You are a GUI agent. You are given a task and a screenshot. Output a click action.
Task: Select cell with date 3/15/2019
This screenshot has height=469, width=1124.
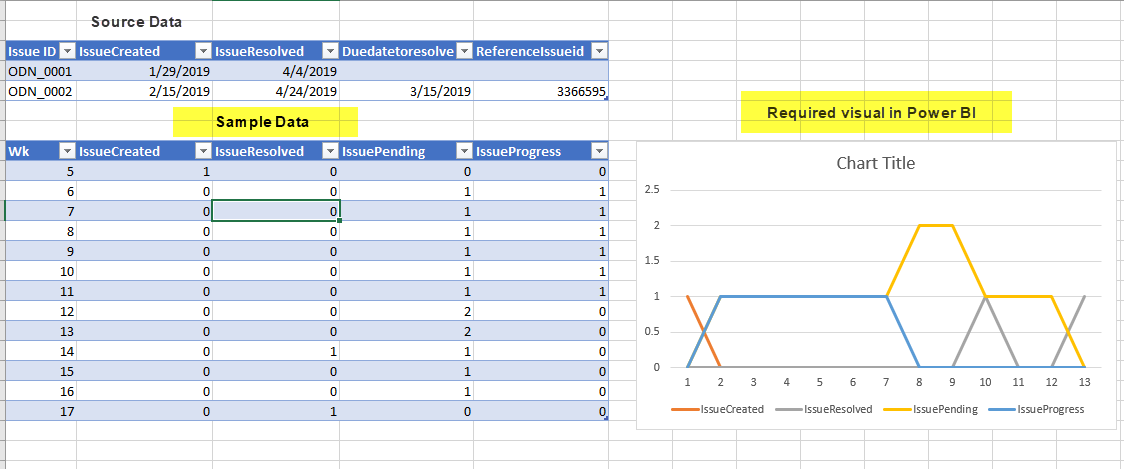click(x=406, y=91)
